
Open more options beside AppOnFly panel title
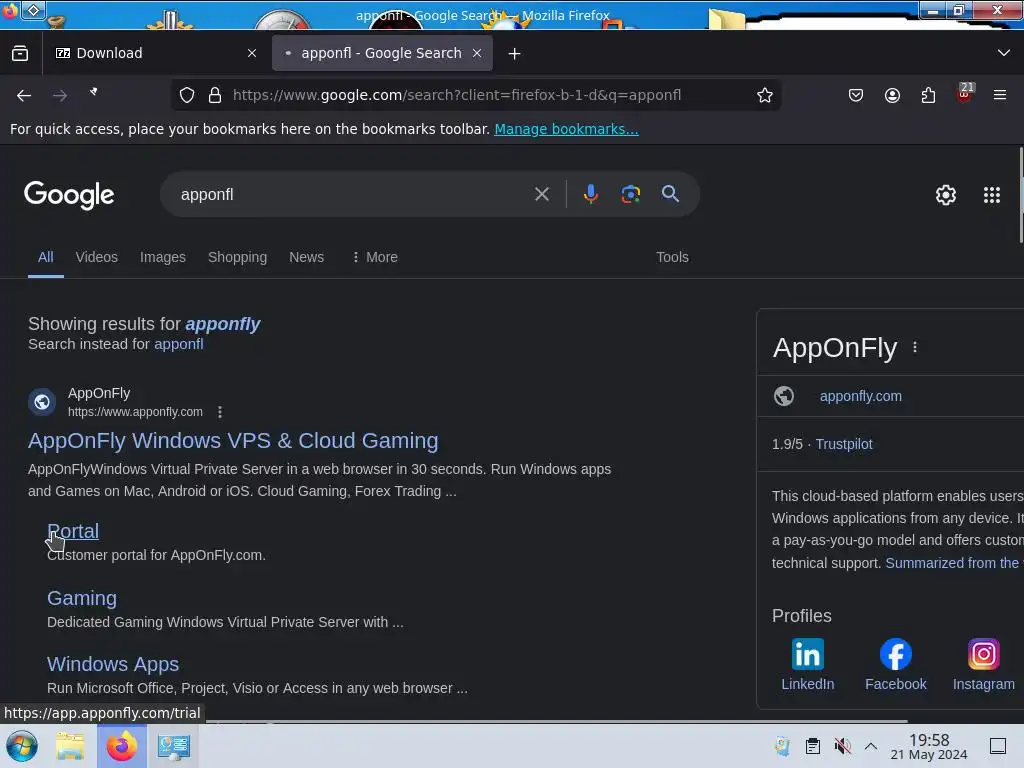pyautogui.click(x=915, y=347)
